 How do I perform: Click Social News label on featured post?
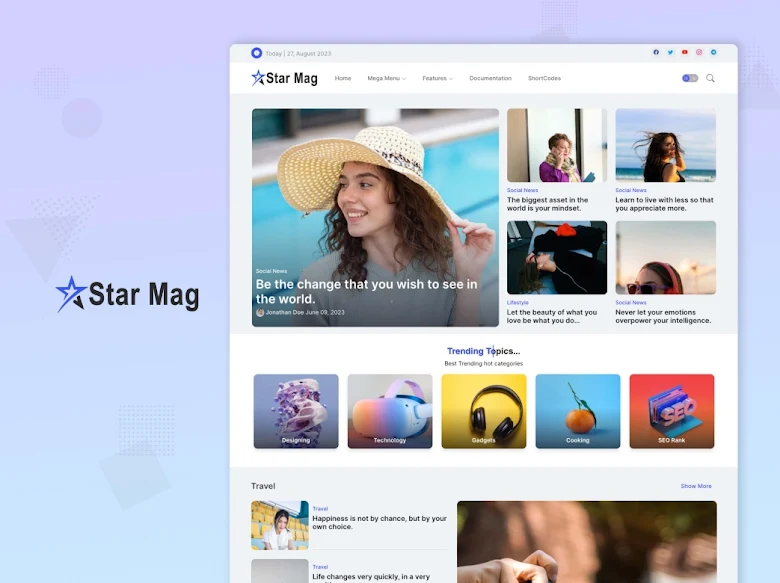pyautogui.click(x=271, y=271)
